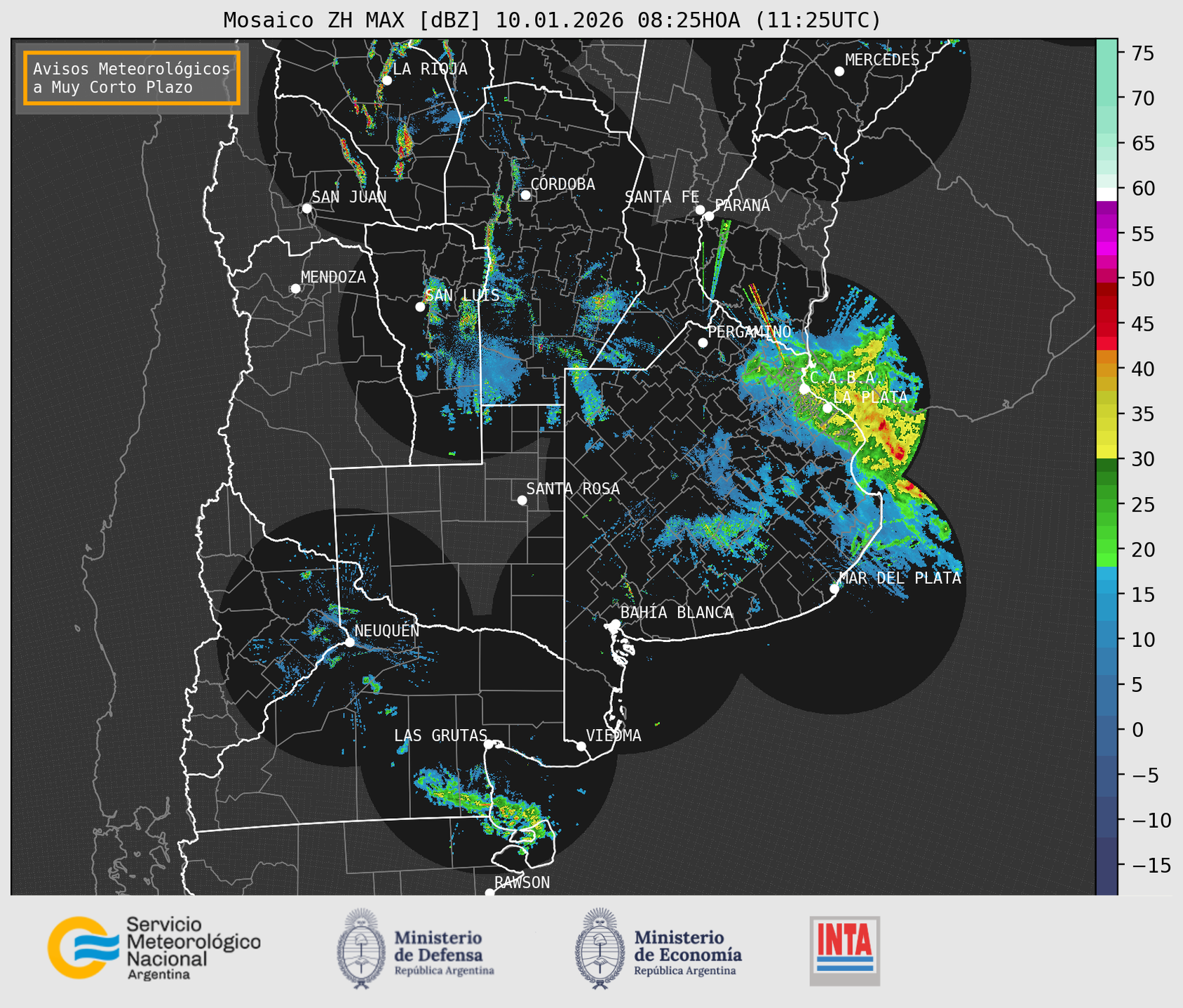Pick the green 25 dBZ color on scale
The image size is (1183, 1008).
(x=1107, y=505)
